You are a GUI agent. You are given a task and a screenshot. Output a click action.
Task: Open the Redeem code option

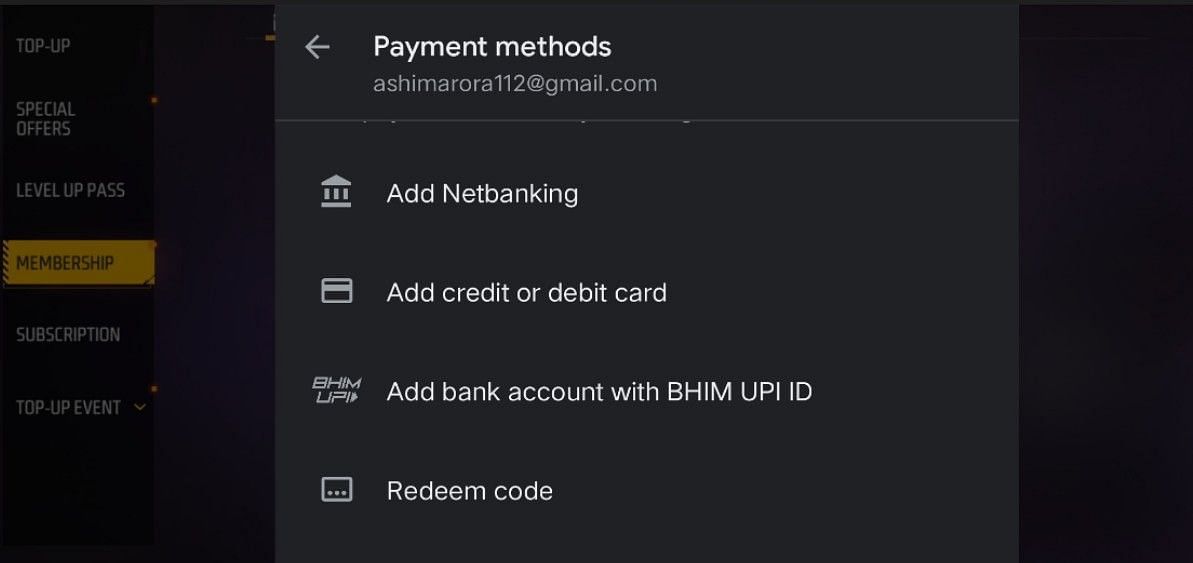tap(469, 491)
